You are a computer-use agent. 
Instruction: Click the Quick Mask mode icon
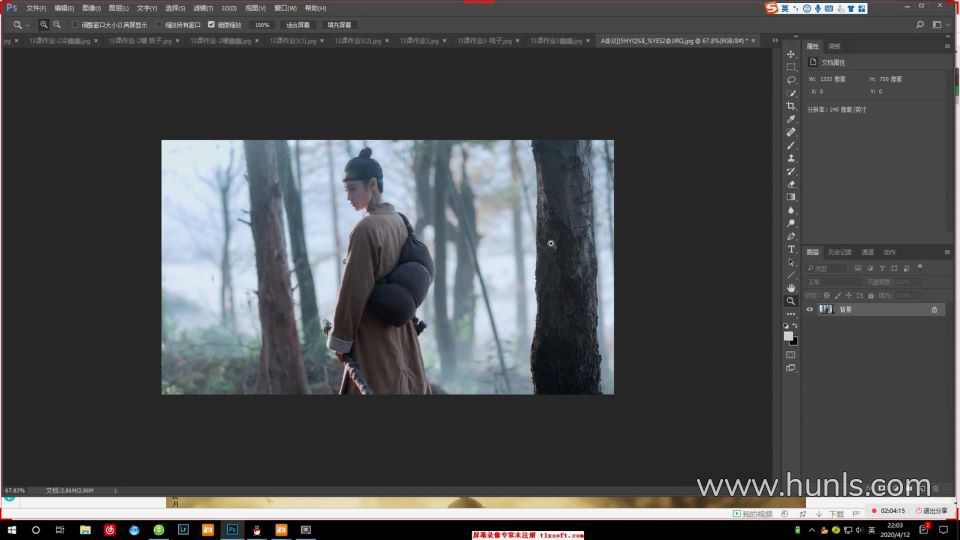[791, 354]
